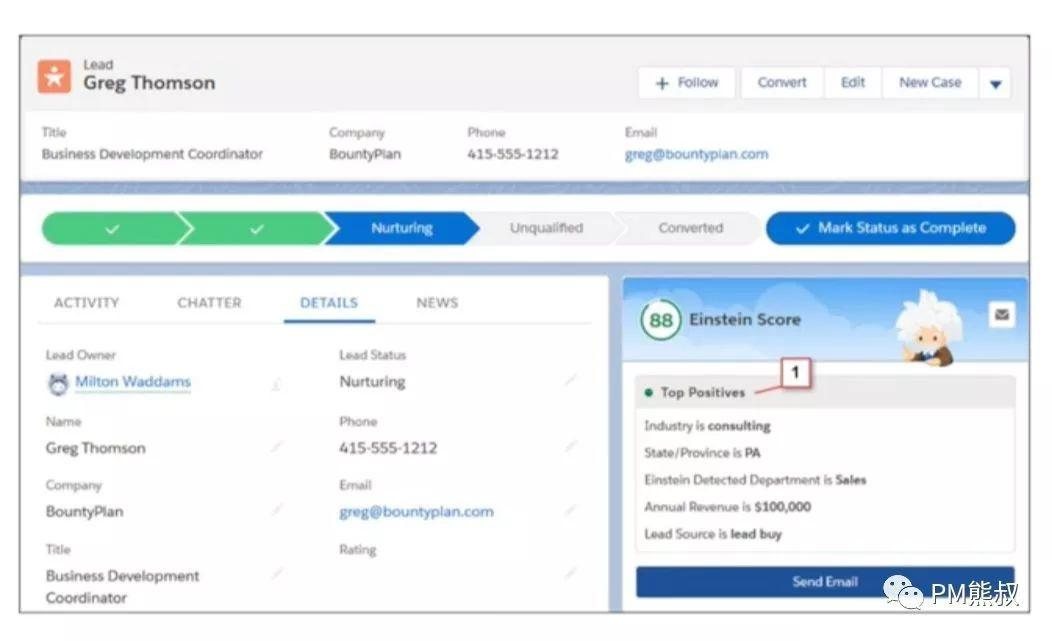Click the Einstein Score 88 badge

coord(661,320)
